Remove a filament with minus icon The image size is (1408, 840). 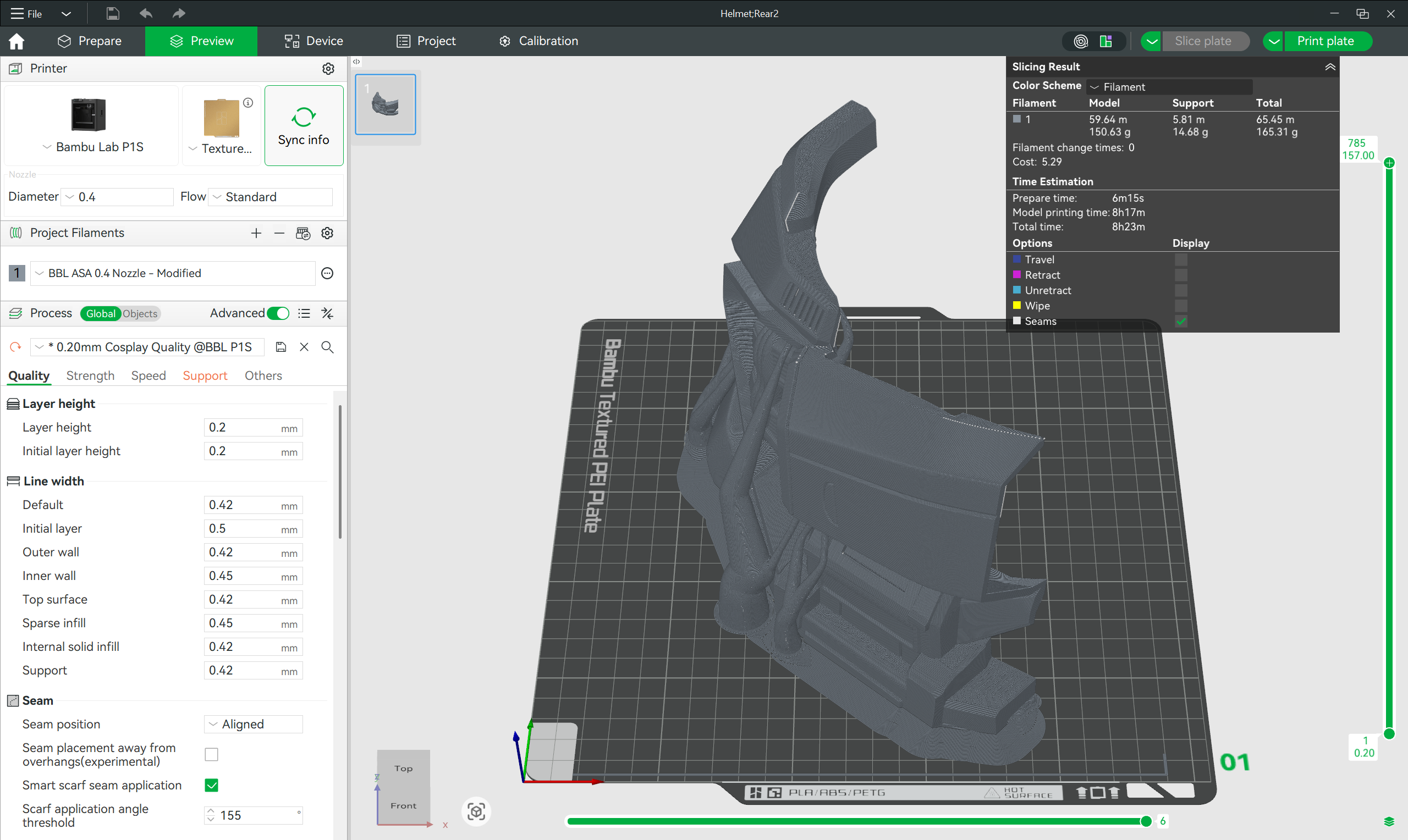coord(279,233)
